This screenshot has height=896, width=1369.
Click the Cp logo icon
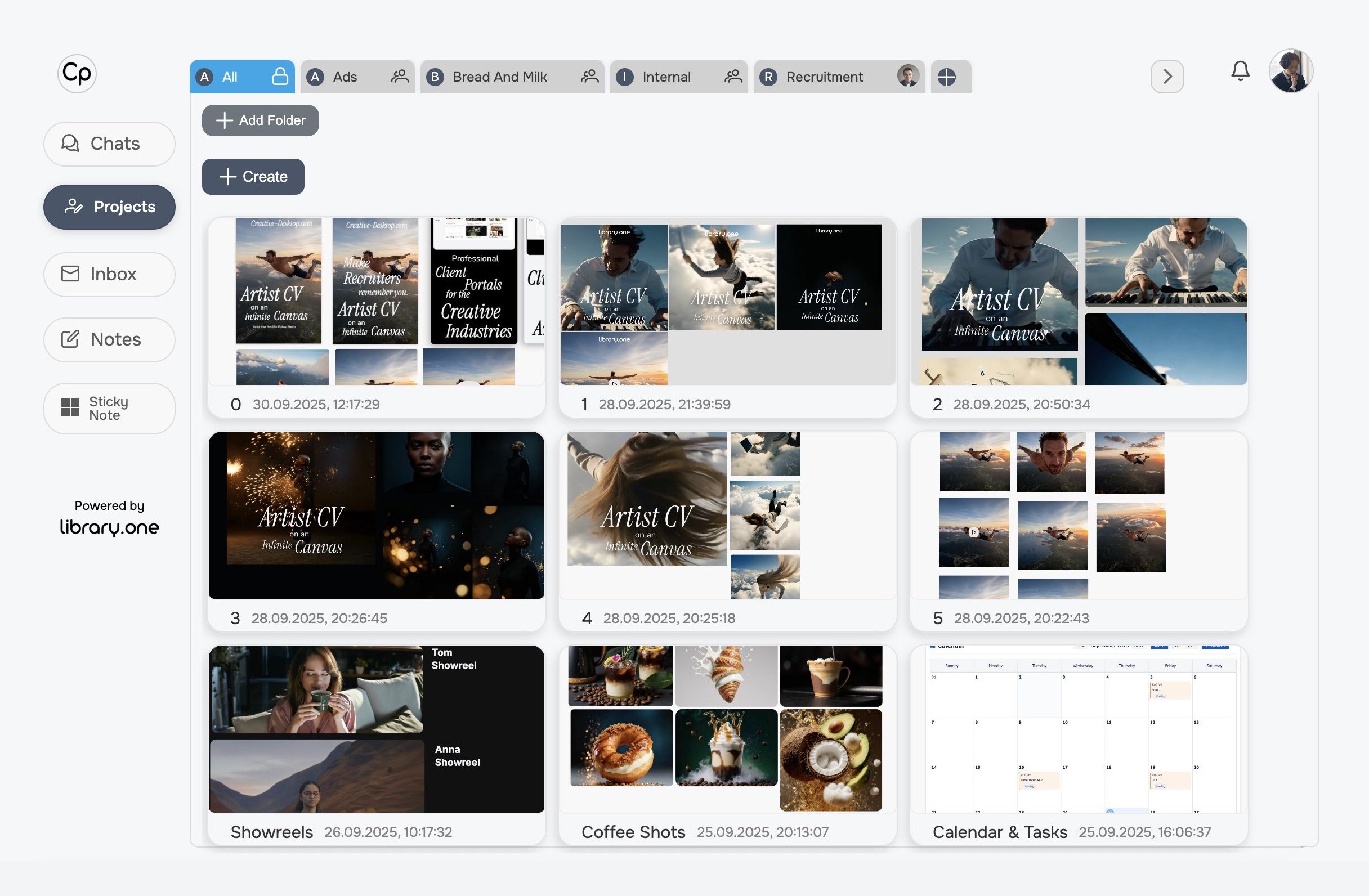coord(77,74)
